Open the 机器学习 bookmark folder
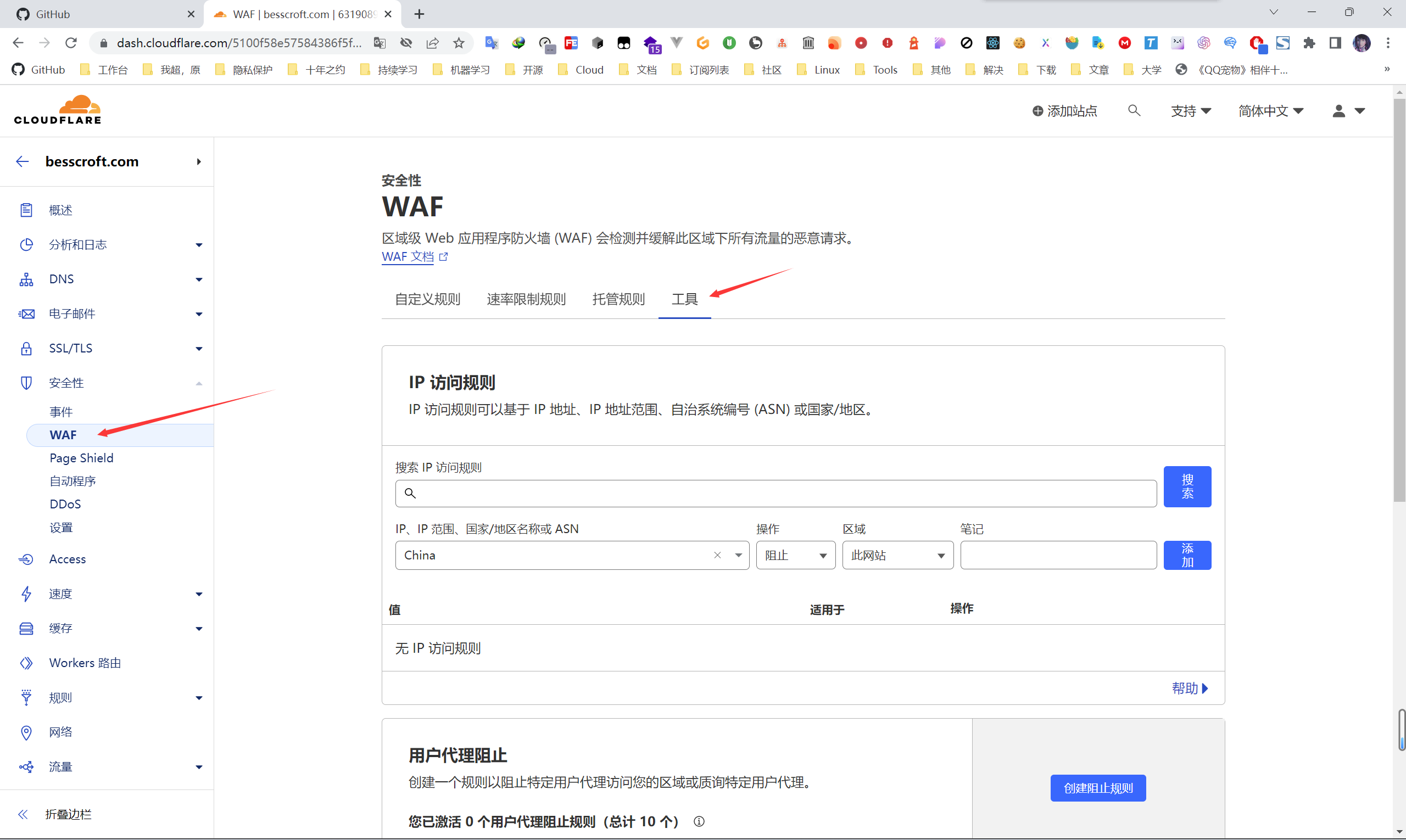Image resolution: width=1406 pixels, height=840 pixels. (x=461, y=70)
